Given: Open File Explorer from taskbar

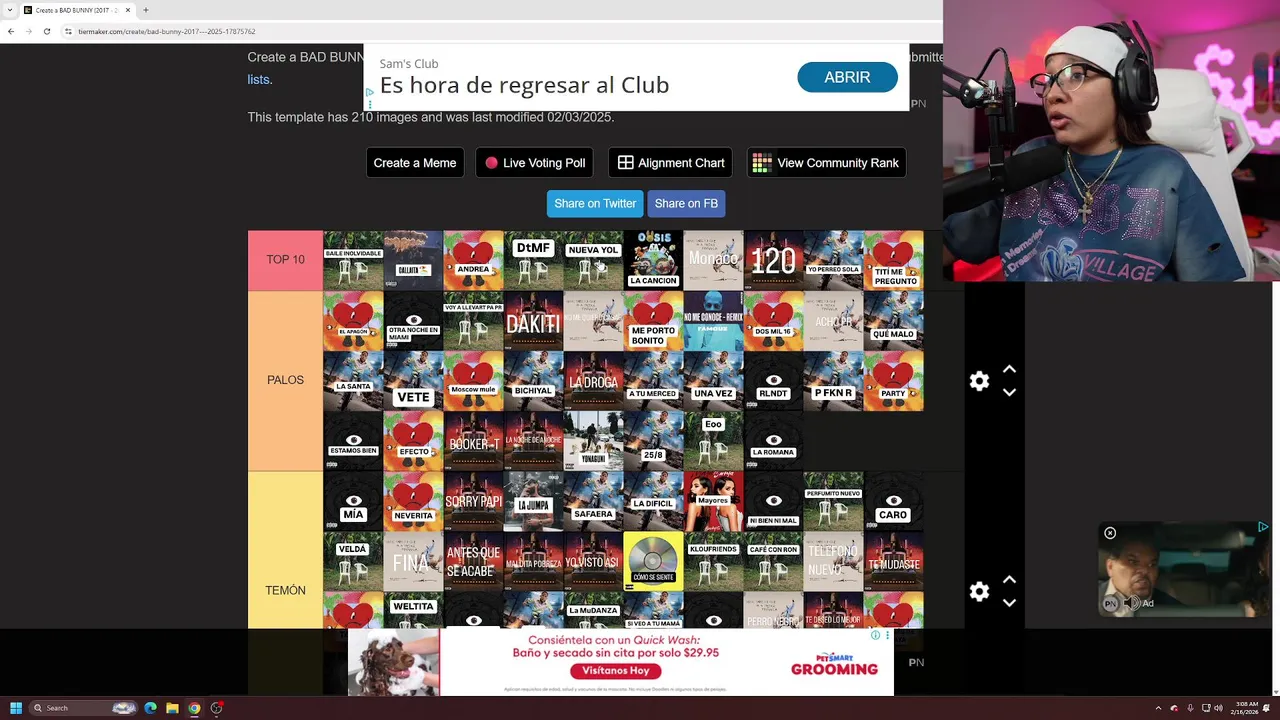Looking at the screenshot, I should 172,708.
